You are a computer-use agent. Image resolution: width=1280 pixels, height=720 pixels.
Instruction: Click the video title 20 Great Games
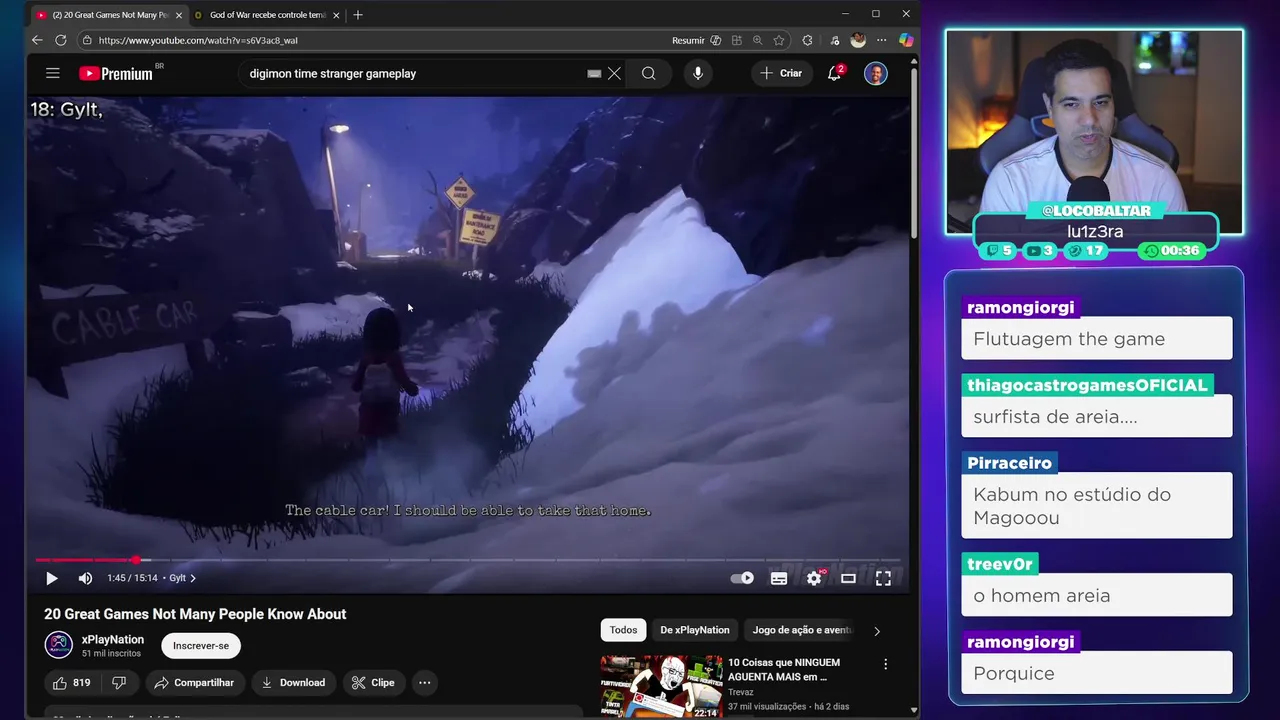pos(195,614)
